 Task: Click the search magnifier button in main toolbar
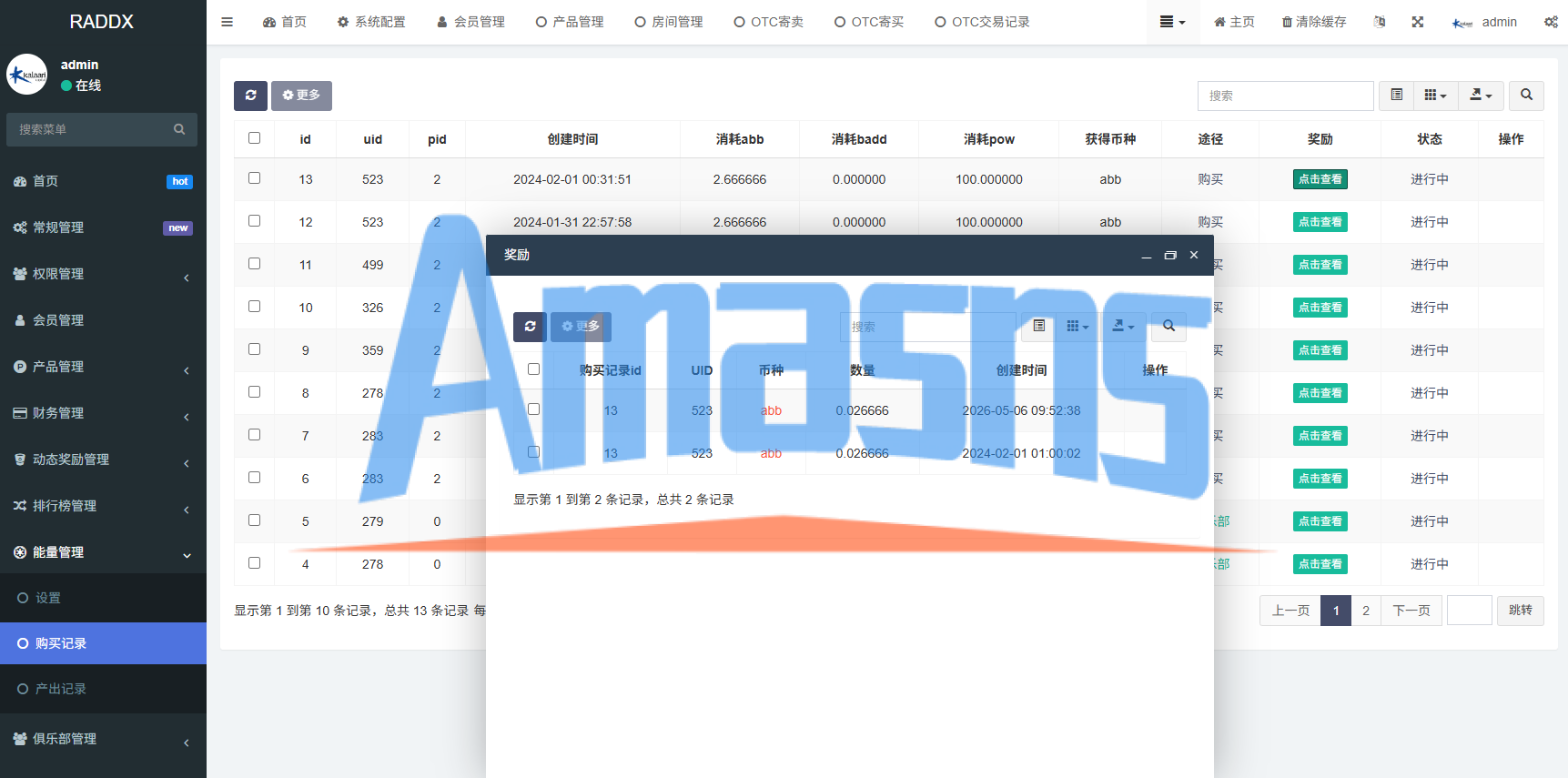click(1526, 96)
